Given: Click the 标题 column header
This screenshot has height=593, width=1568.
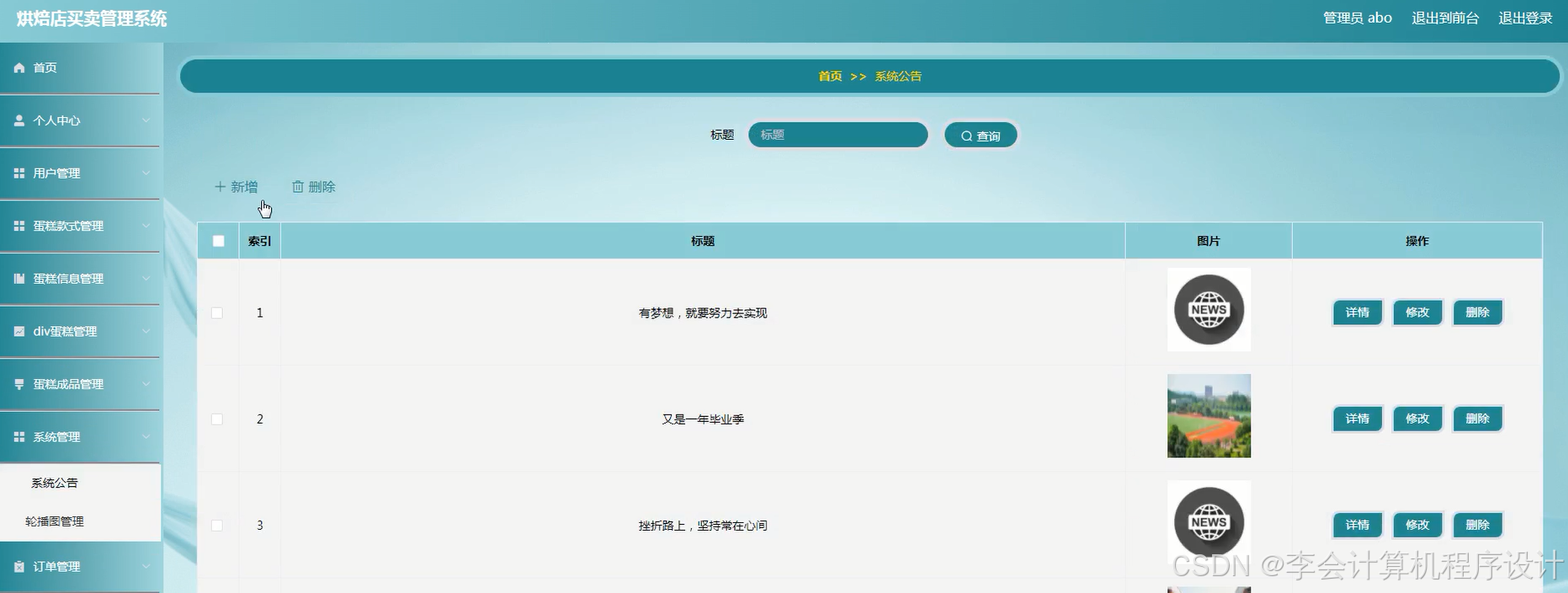Looking at the screenshot, I should [703, 241].
